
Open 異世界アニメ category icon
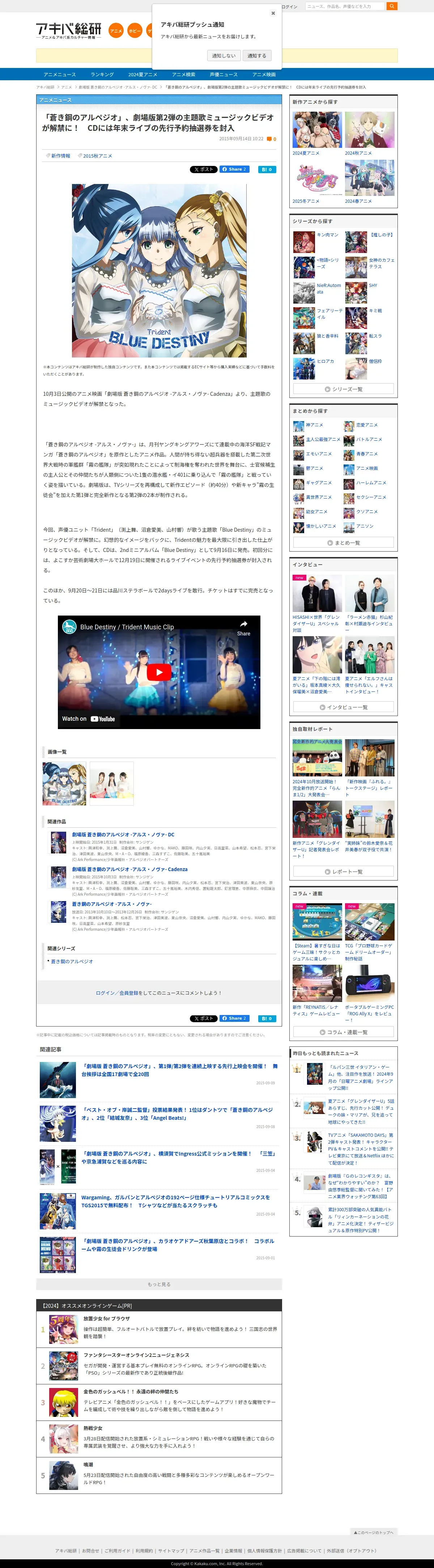pos(298,498)
